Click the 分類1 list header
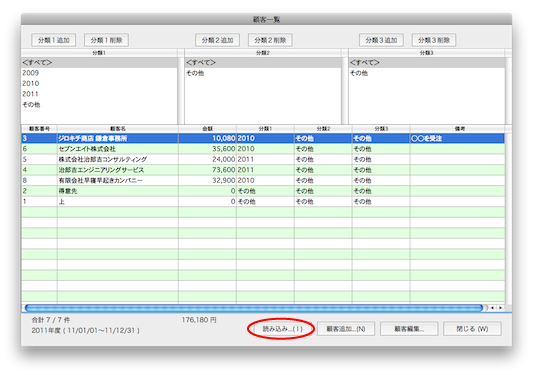Screen dimensions: 533x375 click(x=99, y=53)
